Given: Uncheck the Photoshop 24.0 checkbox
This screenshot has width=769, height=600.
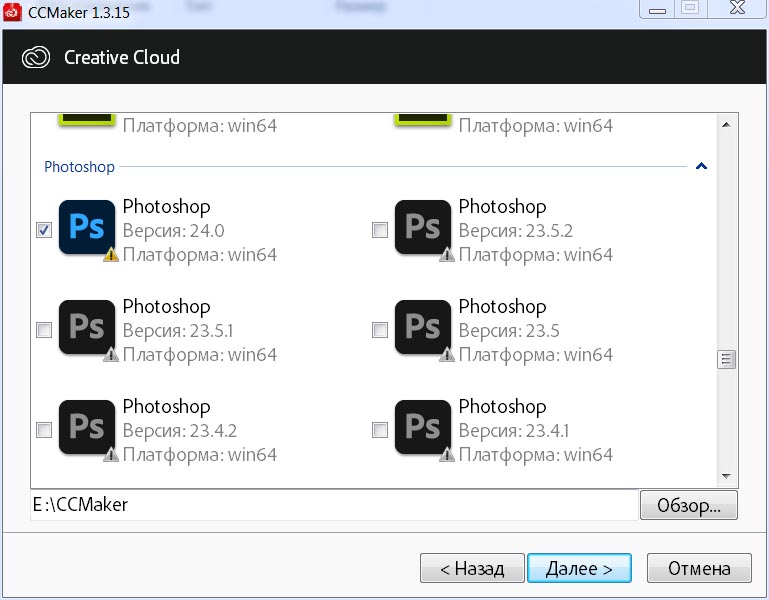Looking at the screenshot, I should [x=44, y=230].
